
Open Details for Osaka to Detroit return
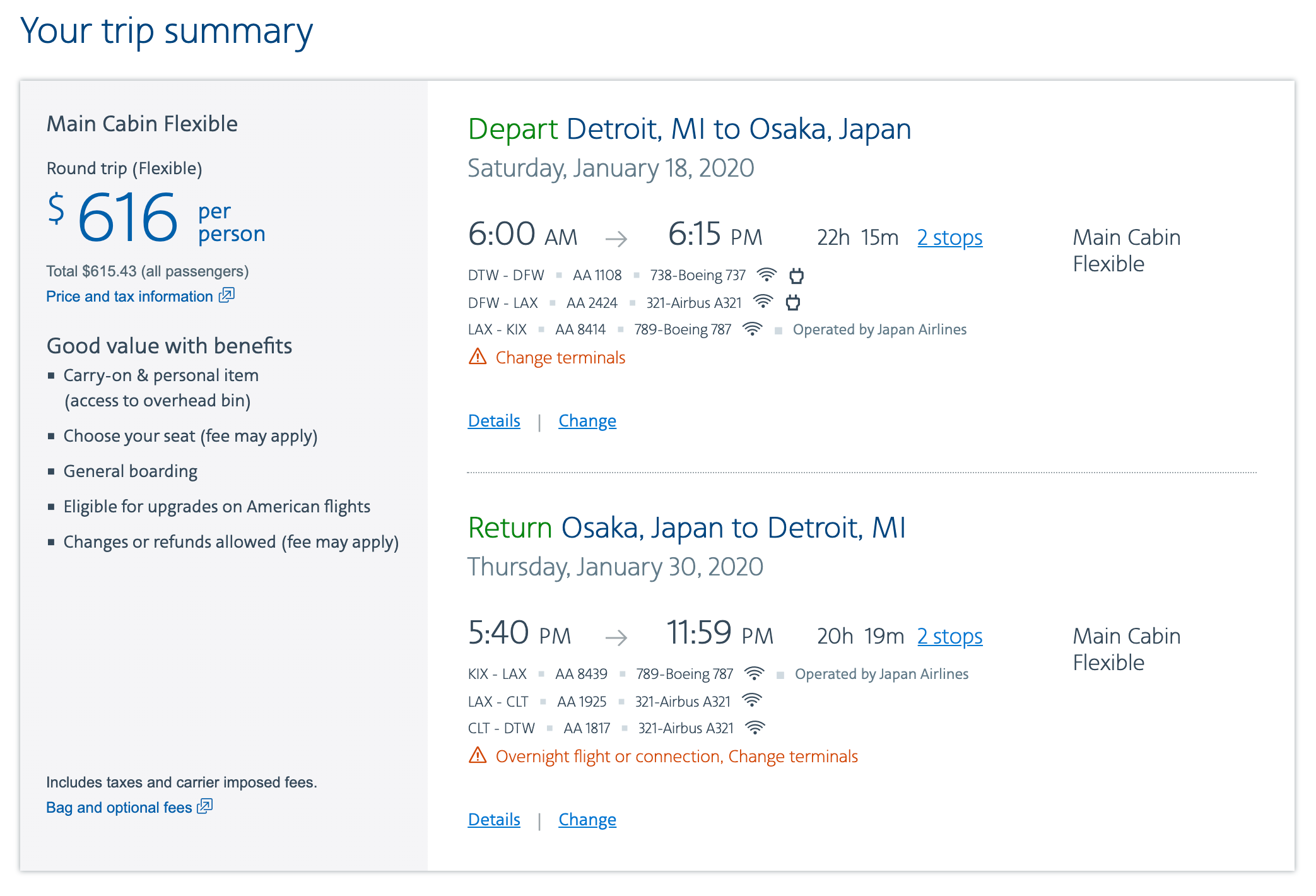coord(494,820)
